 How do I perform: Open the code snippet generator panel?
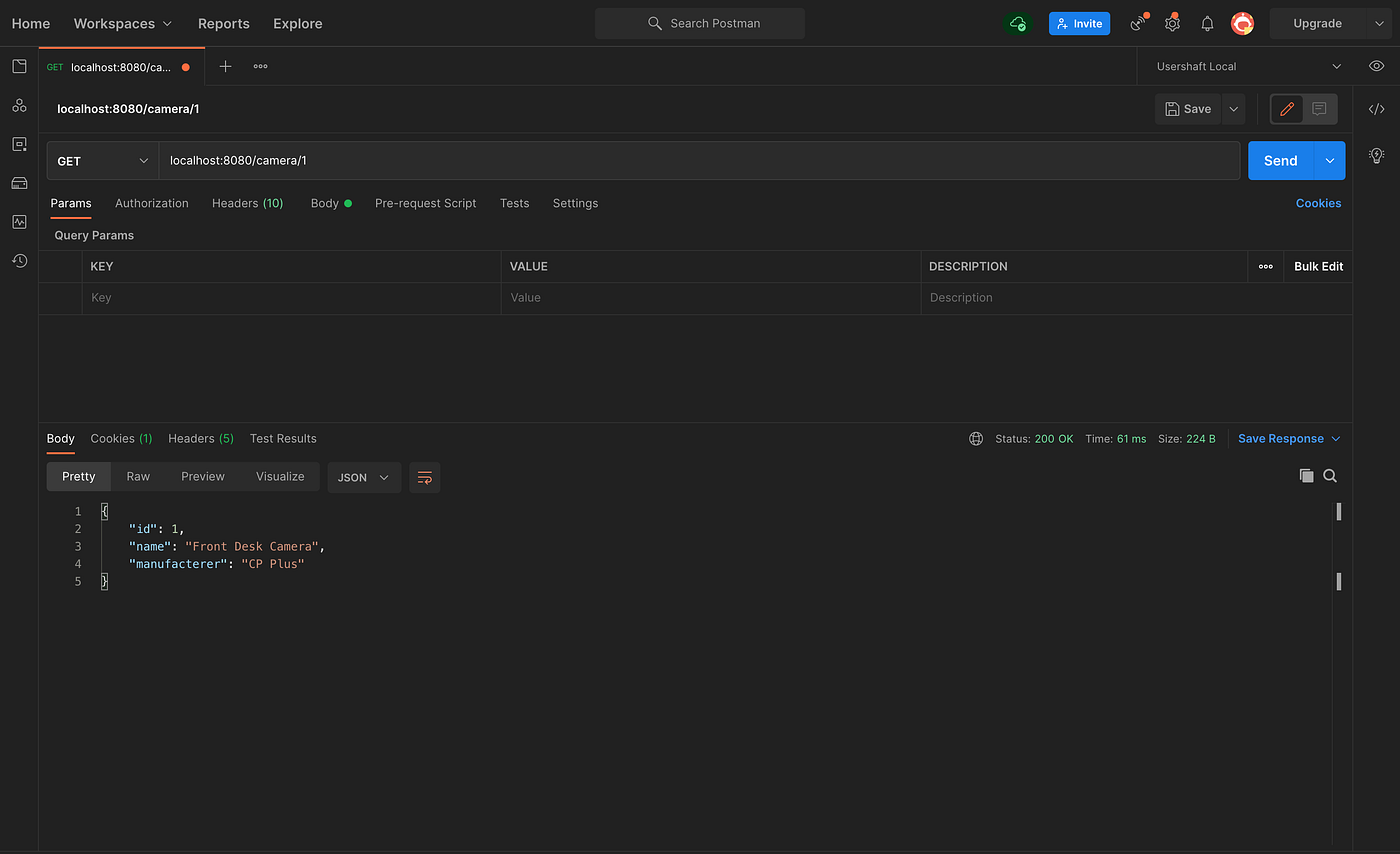(x=1376, y=108)
